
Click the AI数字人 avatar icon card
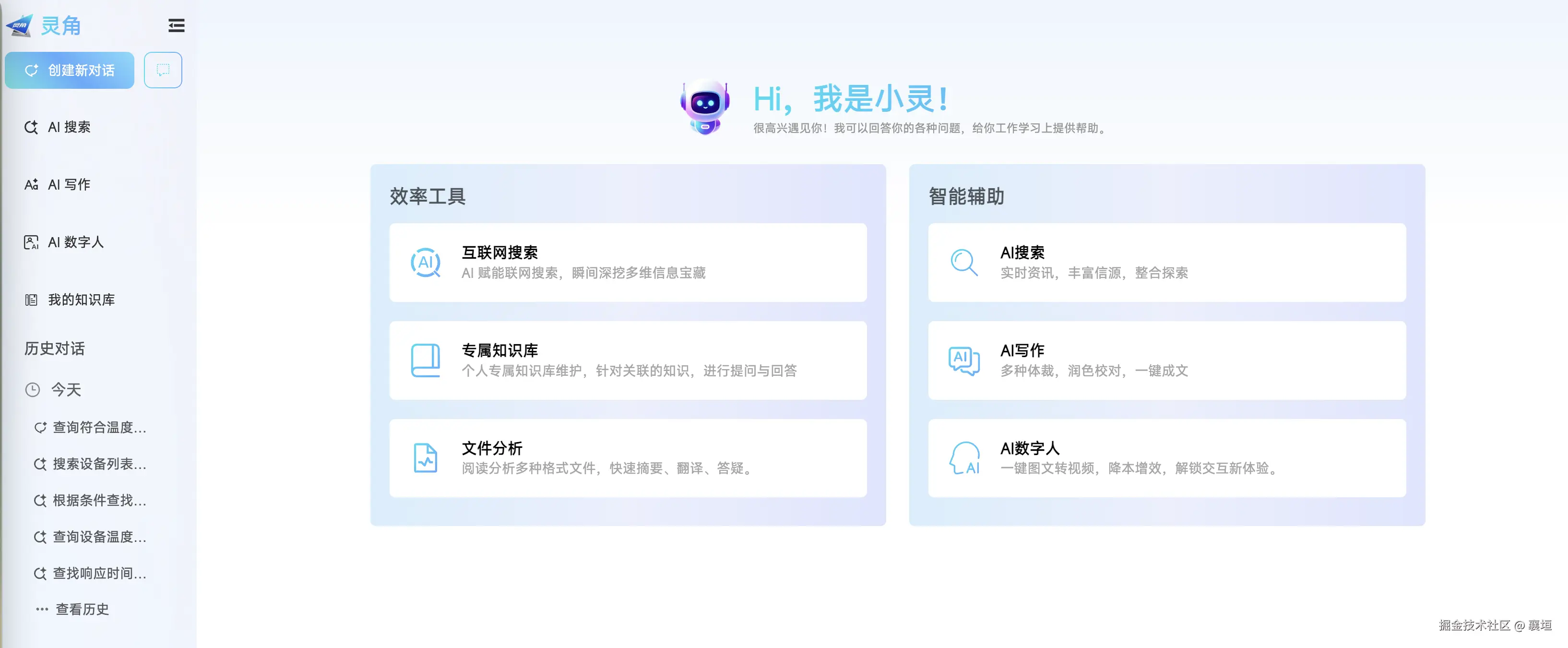click(x=964, y=458)
